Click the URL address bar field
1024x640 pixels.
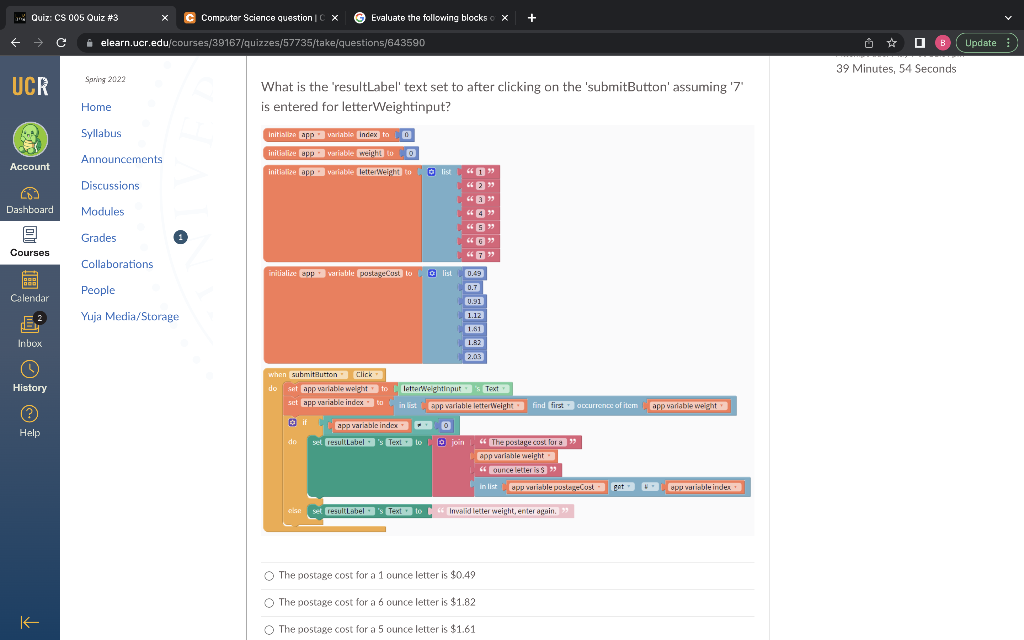[x=470, y=43]
